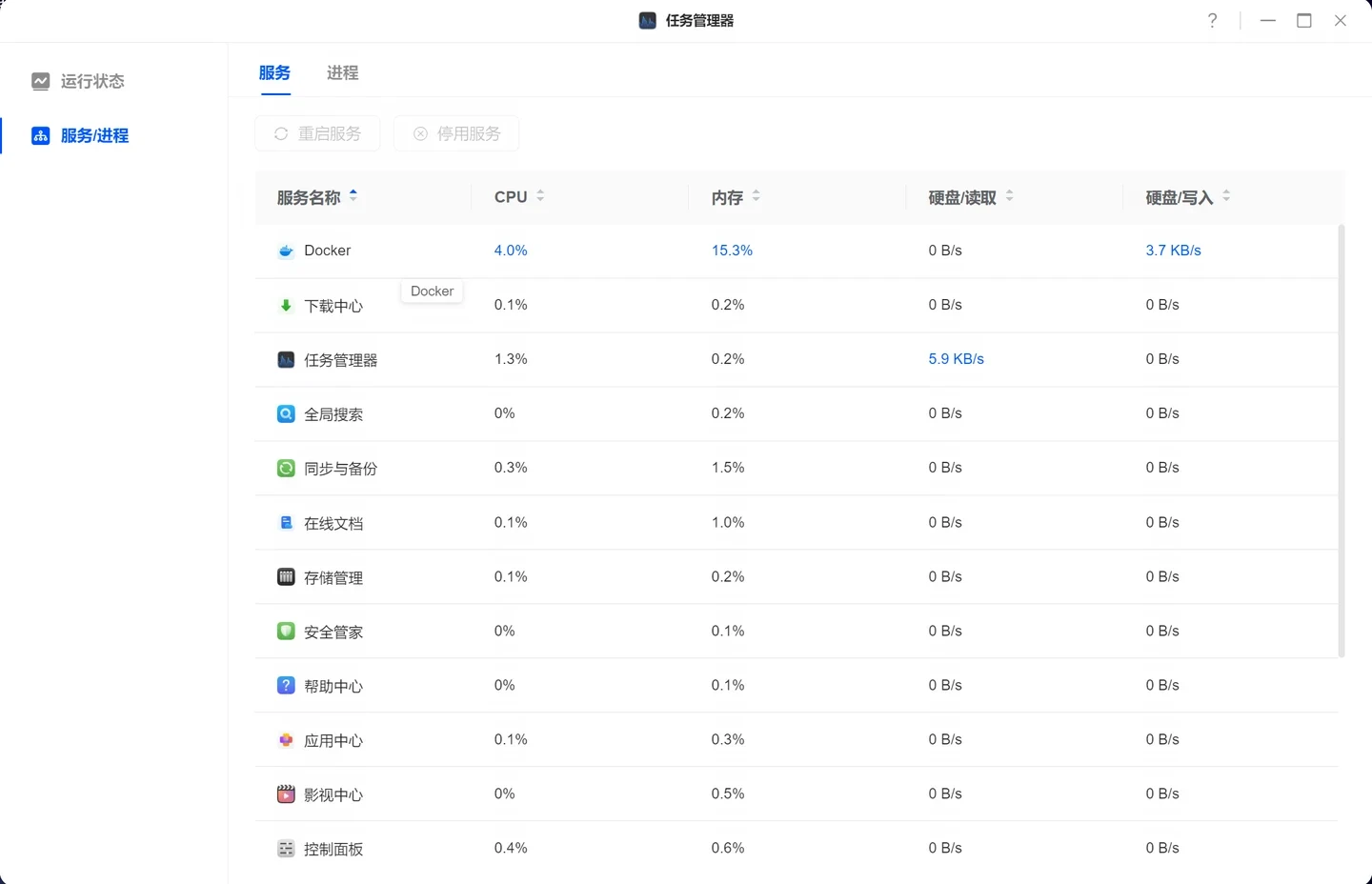Click the 任务管理器 row icon in the service list

tap(286, 360)
